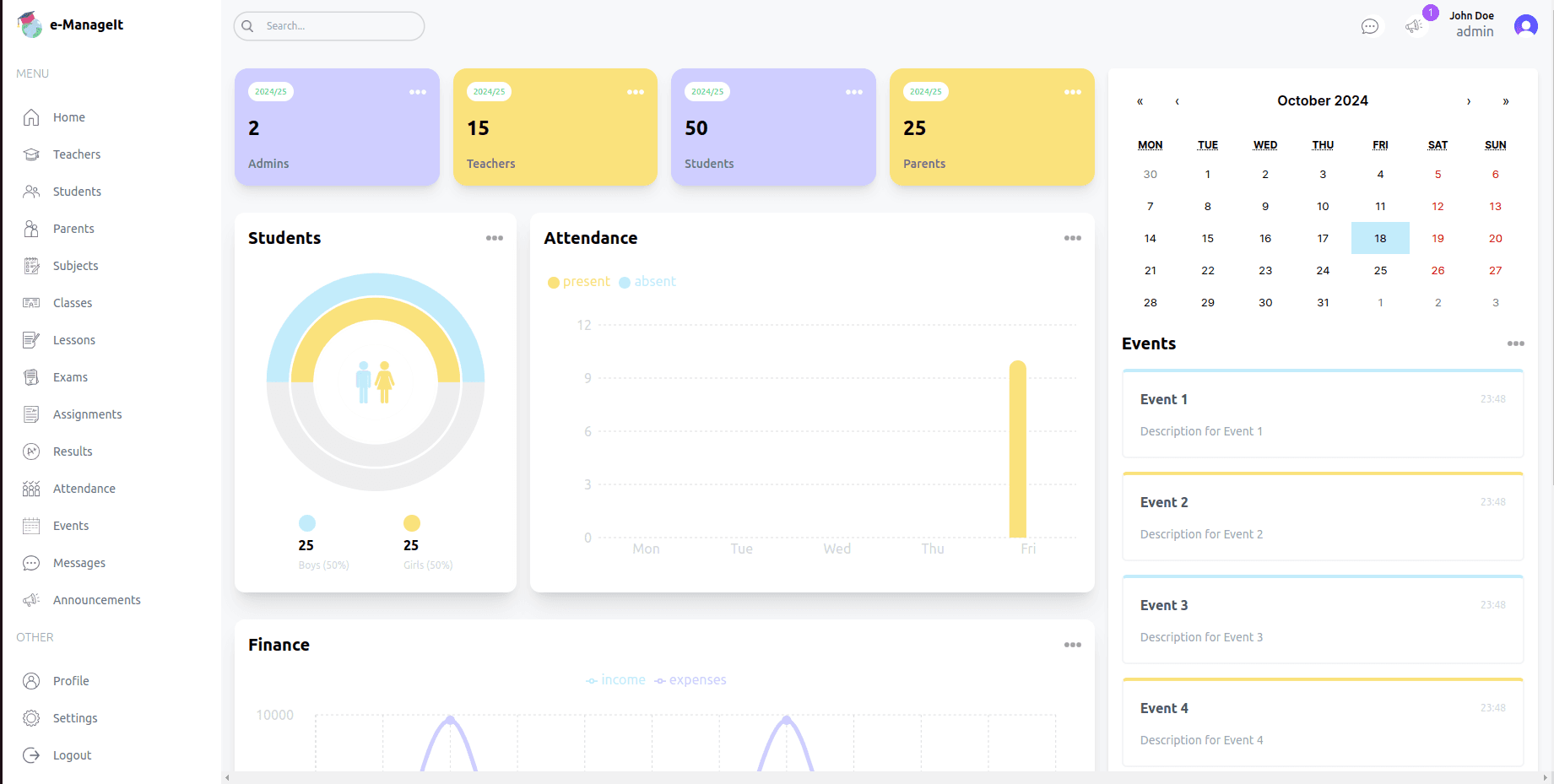Focus the Search input field
This screenshot has height=784, width=1554.
(x=338, y=26)
